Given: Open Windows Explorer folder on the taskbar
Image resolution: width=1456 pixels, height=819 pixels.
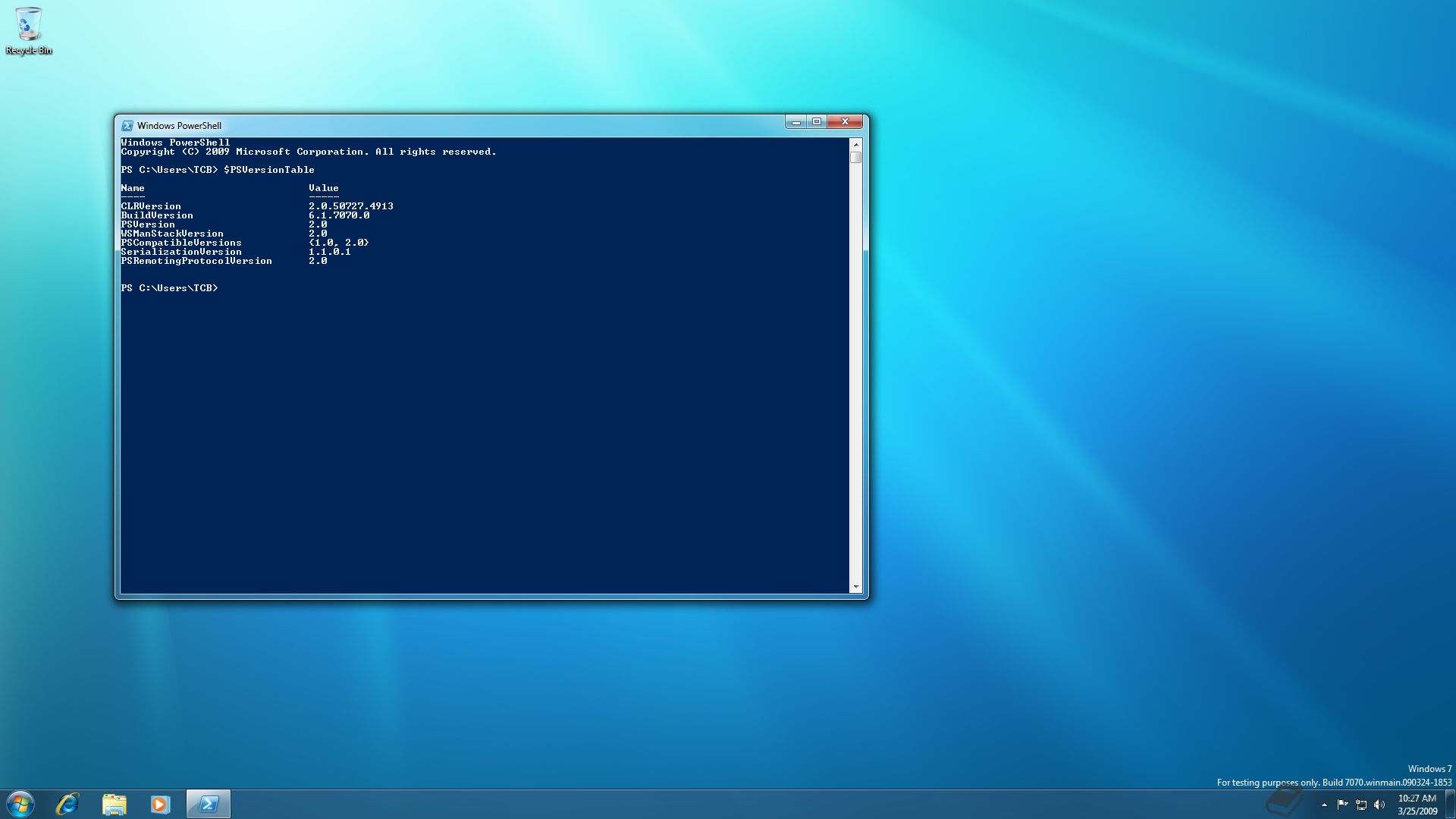Looking at the screenshot, I should pyautogui.click(x=115, y=804).
